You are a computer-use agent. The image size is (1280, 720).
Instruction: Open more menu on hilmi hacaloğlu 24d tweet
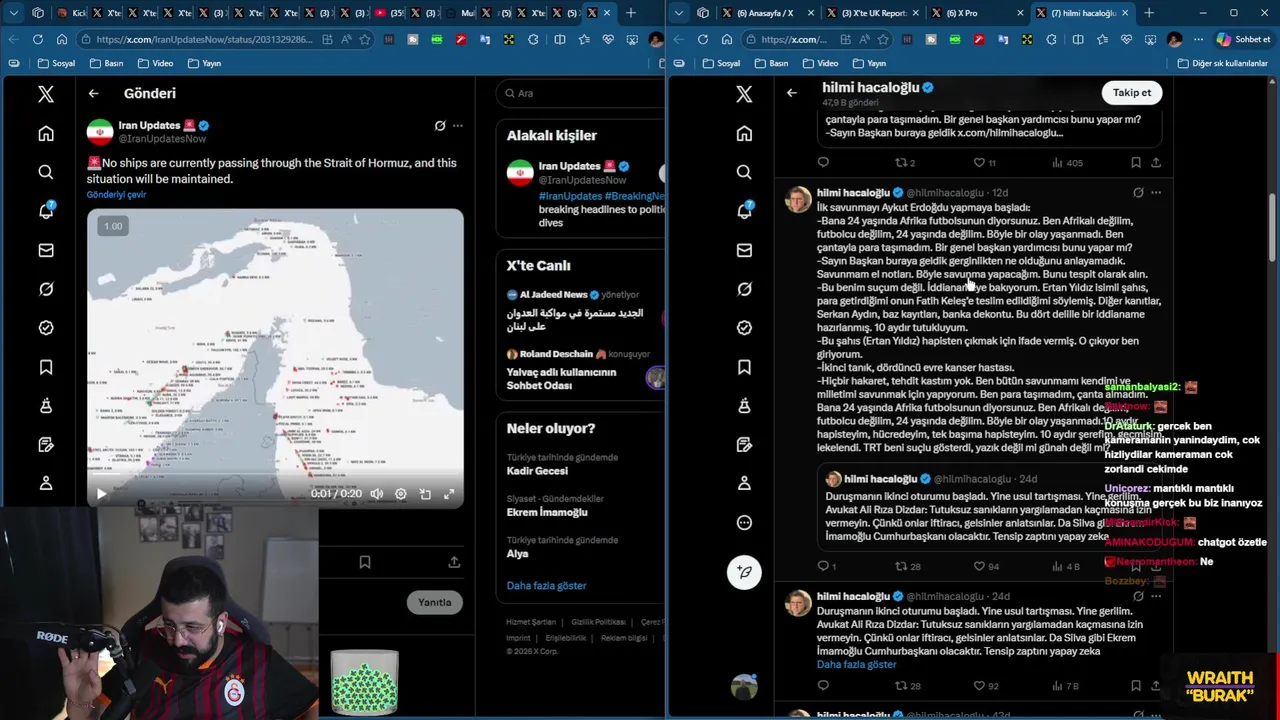click(1156, 596)
